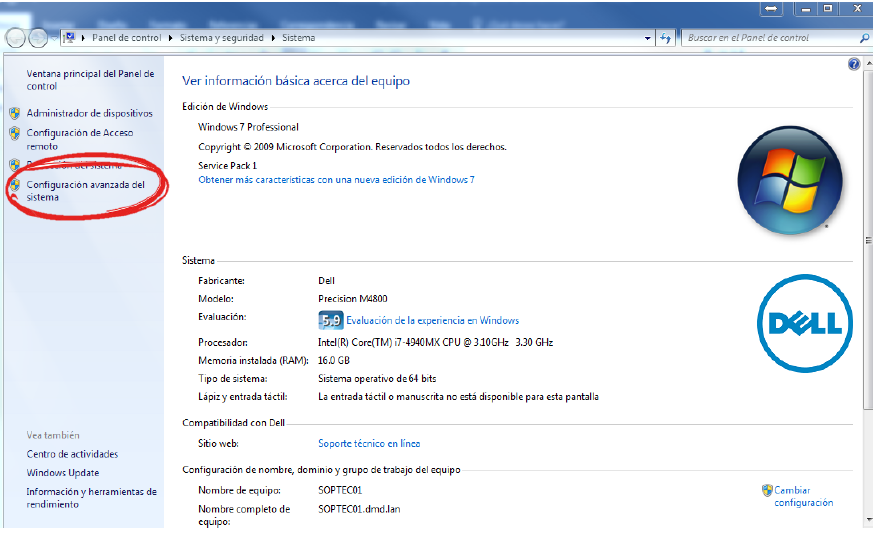Click the computer icon in address bar
877x537 pixels.
coord(69,37)
